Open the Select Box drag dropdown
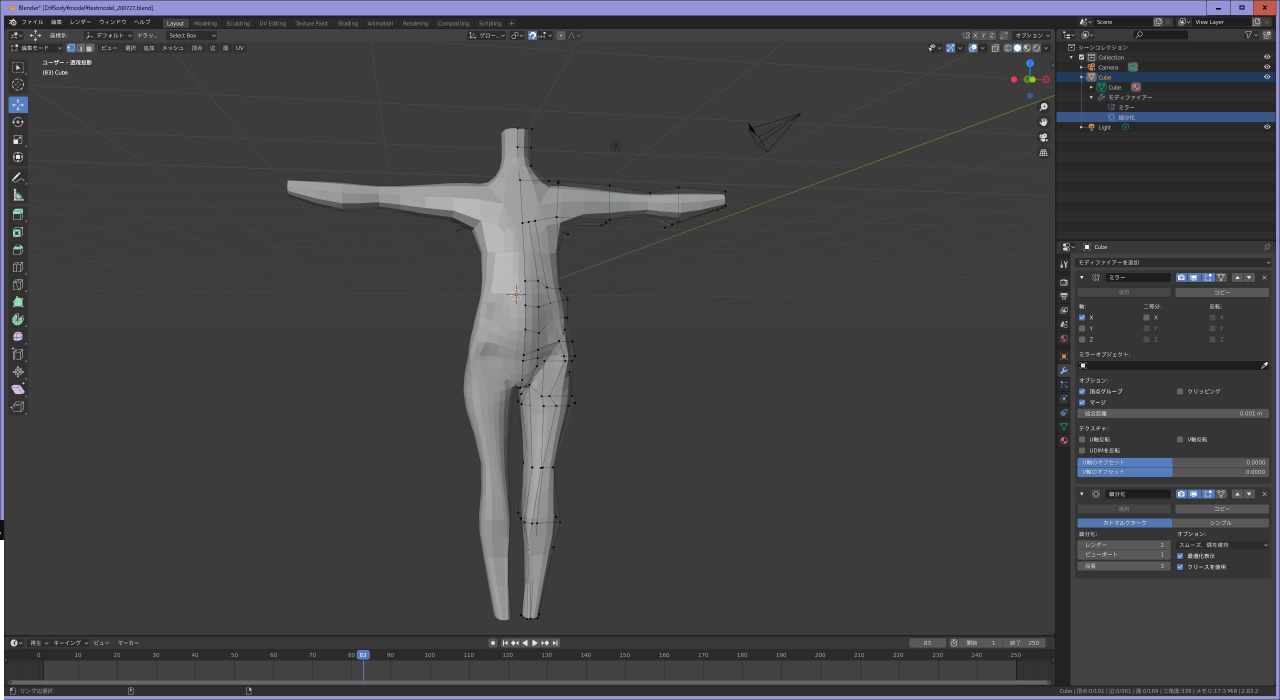 (x=192, y=35)
